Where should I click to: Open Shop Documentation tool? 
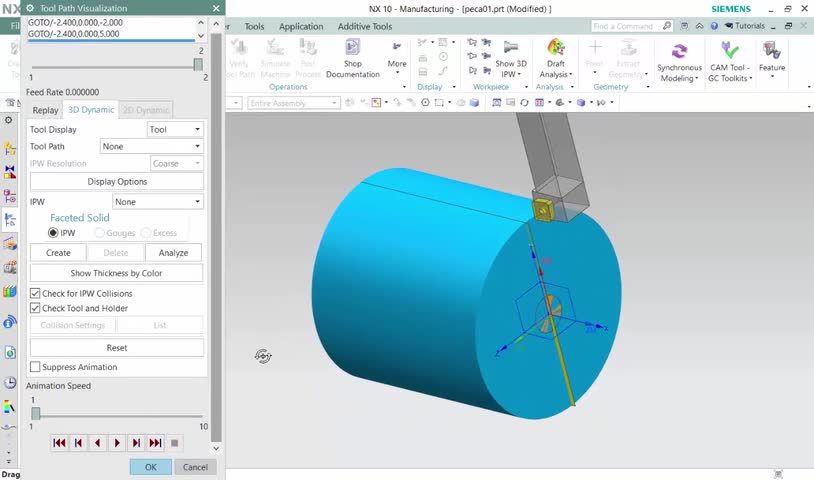tap(352, 58)
